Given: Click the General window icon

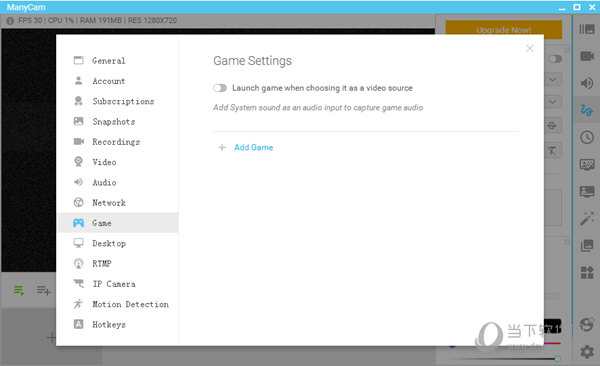Looking at the screenshot, I should (78, 60).
